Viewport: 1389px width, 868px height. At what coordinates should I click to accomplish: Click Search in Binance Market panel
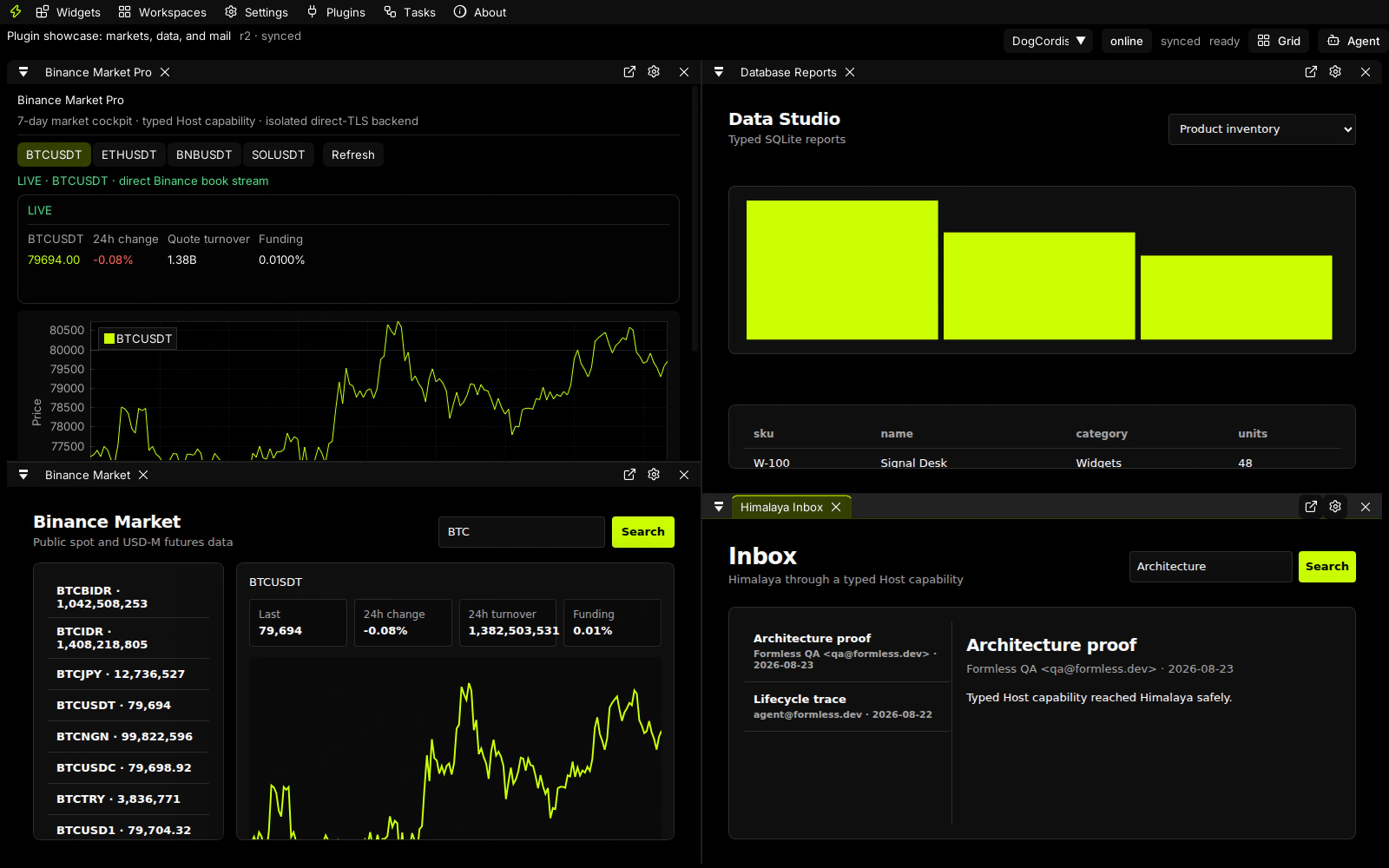click(642, 532)
